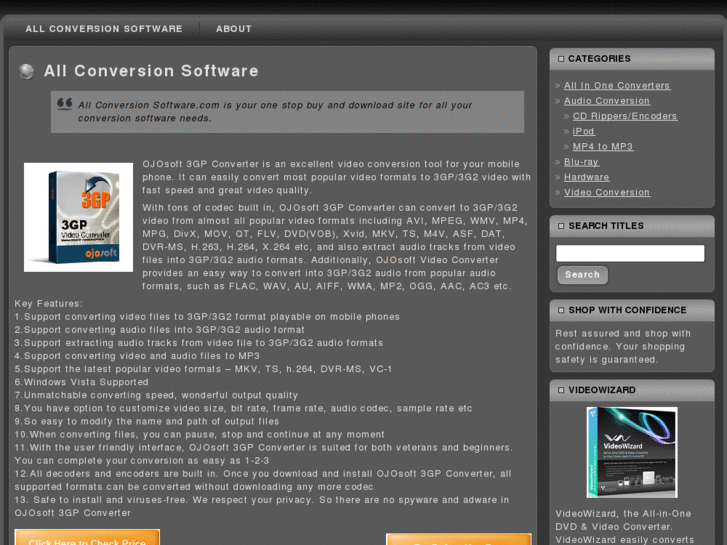Viewport: 727px width, 545px height.
Task: Click the Shop With Confidence heading
Action: 627,310
